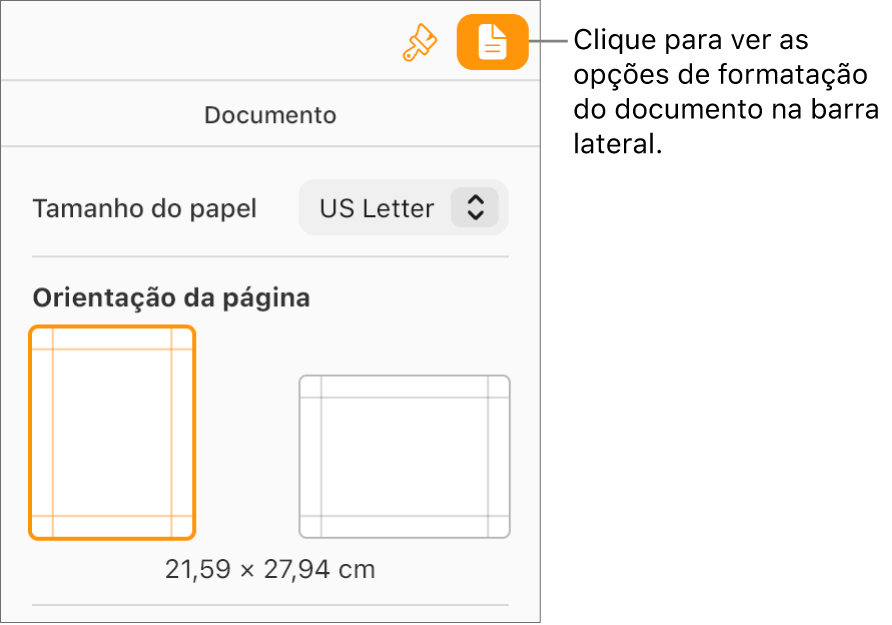The width and height of the screenshot is (892, 625).
Task: Click the landscape orientation thumbnail preview
Action: pyautogui.click(x=404, y=456)
